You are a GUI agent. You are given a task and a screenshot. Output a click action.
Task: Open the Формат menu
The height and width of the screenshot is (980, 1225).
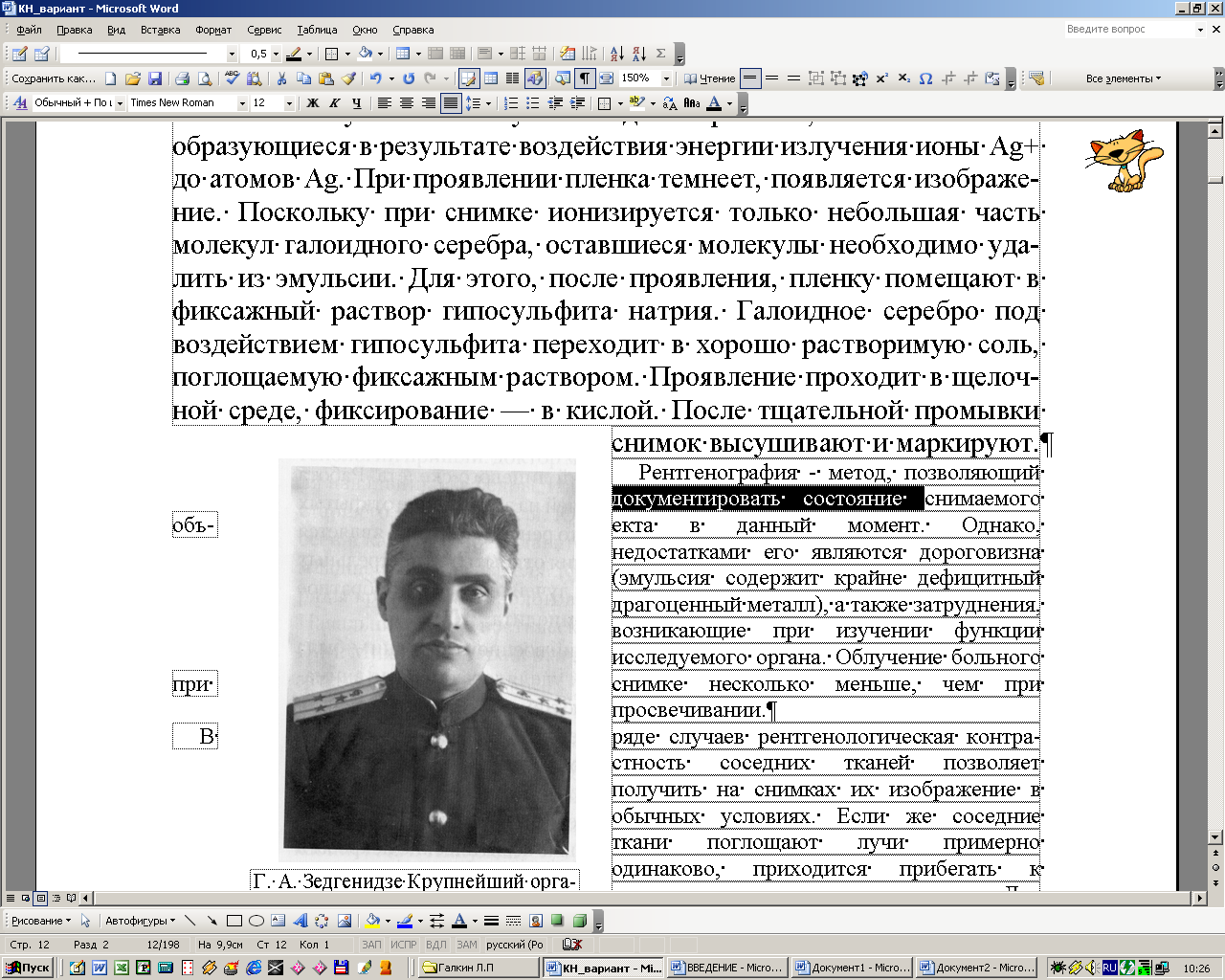213,30
